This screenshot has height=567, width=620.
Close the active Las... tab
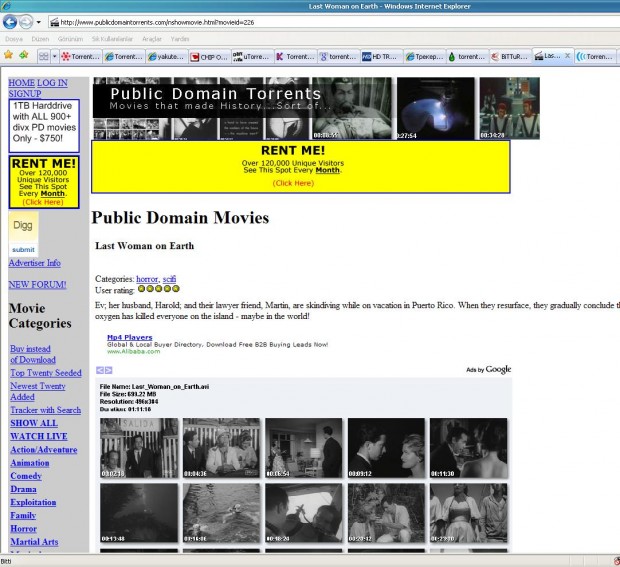[x=567, y=56]
